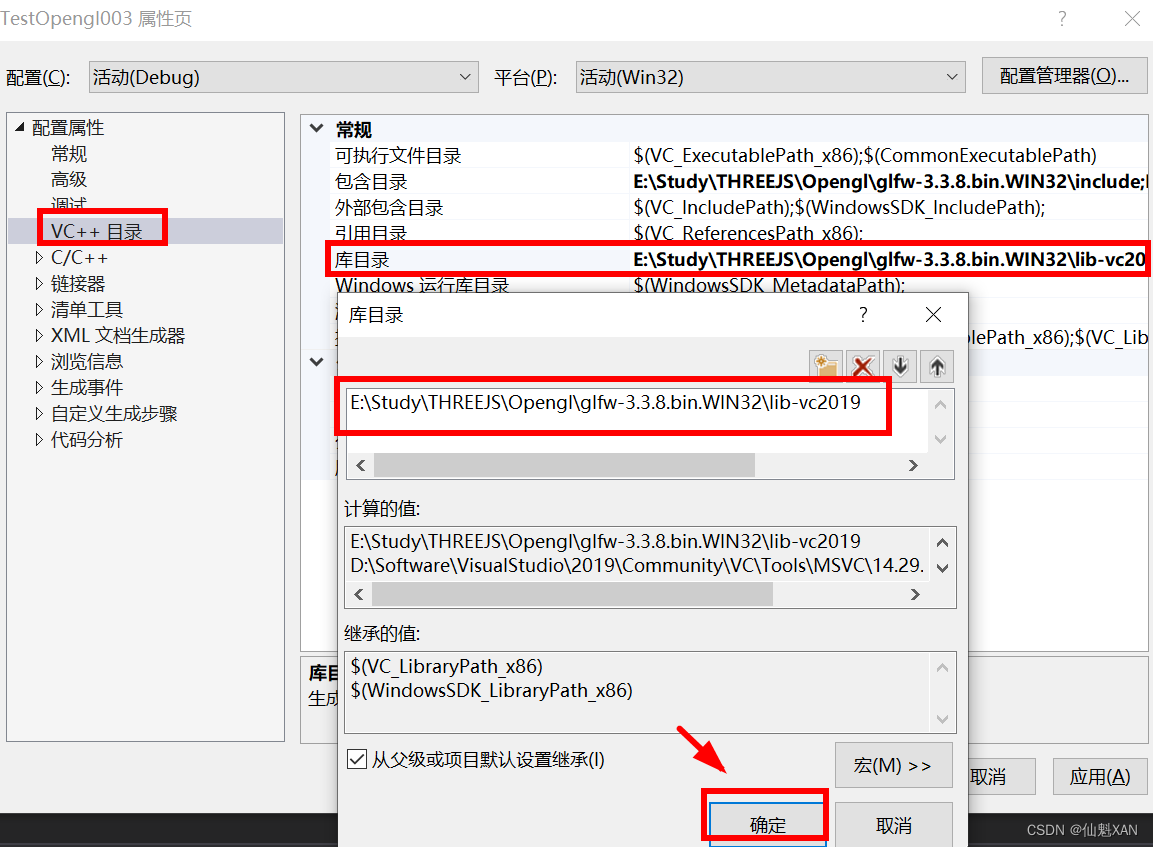This screenshot has height=847, width=1153.
Task: Click the red X delete line icon
Action: pyautogui.click(x=863, y=366)
